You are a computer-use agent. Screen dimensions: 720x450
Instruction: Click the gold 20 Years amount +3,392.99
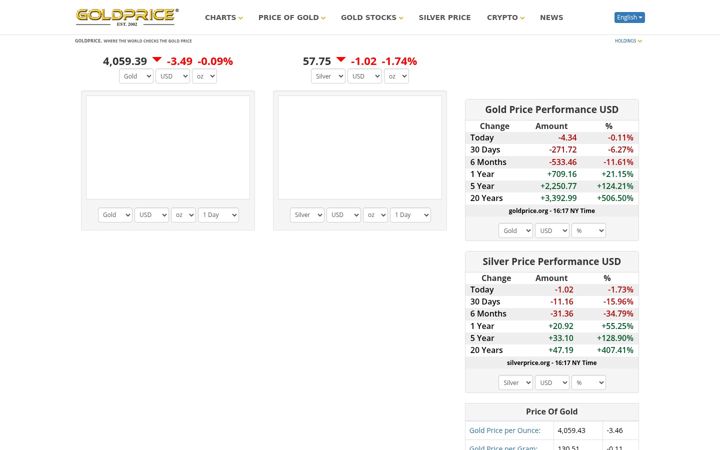click(x=558, y=198)
